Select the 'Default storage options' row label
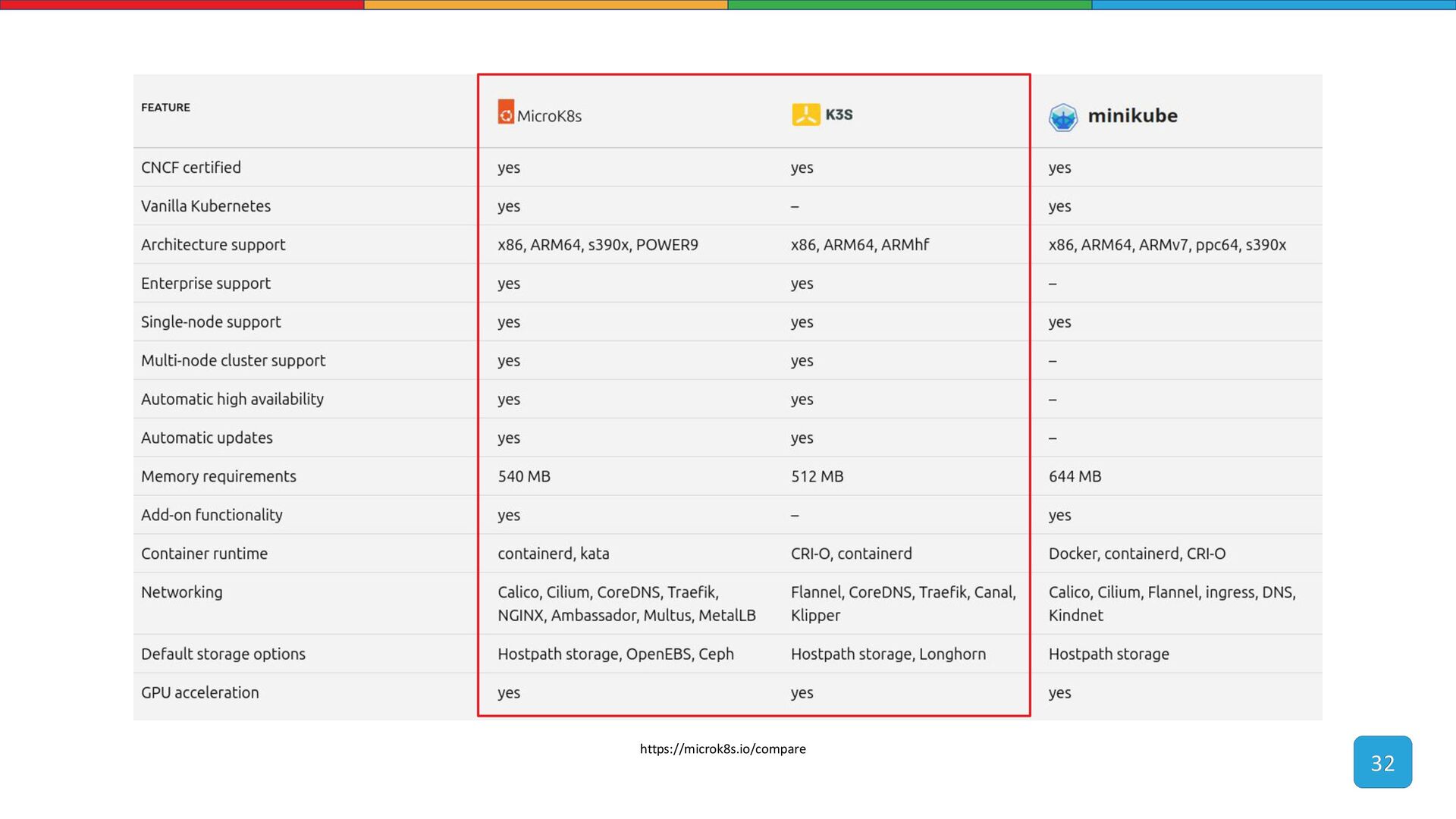Screen dimensions: 1456x819 223,654
